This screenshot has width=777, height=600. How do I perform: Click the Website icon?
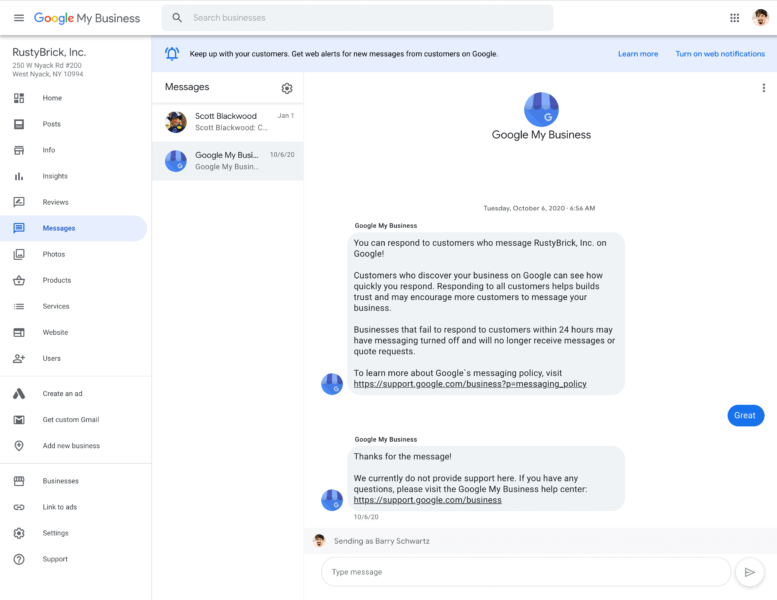[x=19, y=332]
